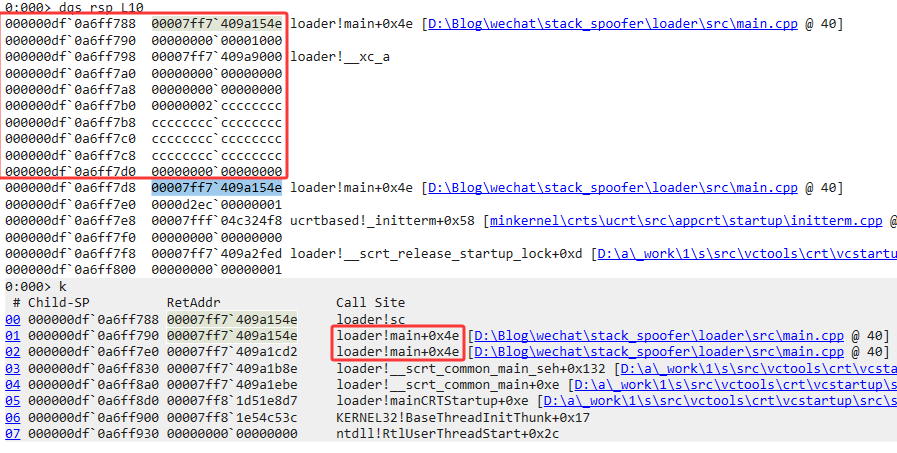Open frame 01 link in the stack trace

[13, 335]
